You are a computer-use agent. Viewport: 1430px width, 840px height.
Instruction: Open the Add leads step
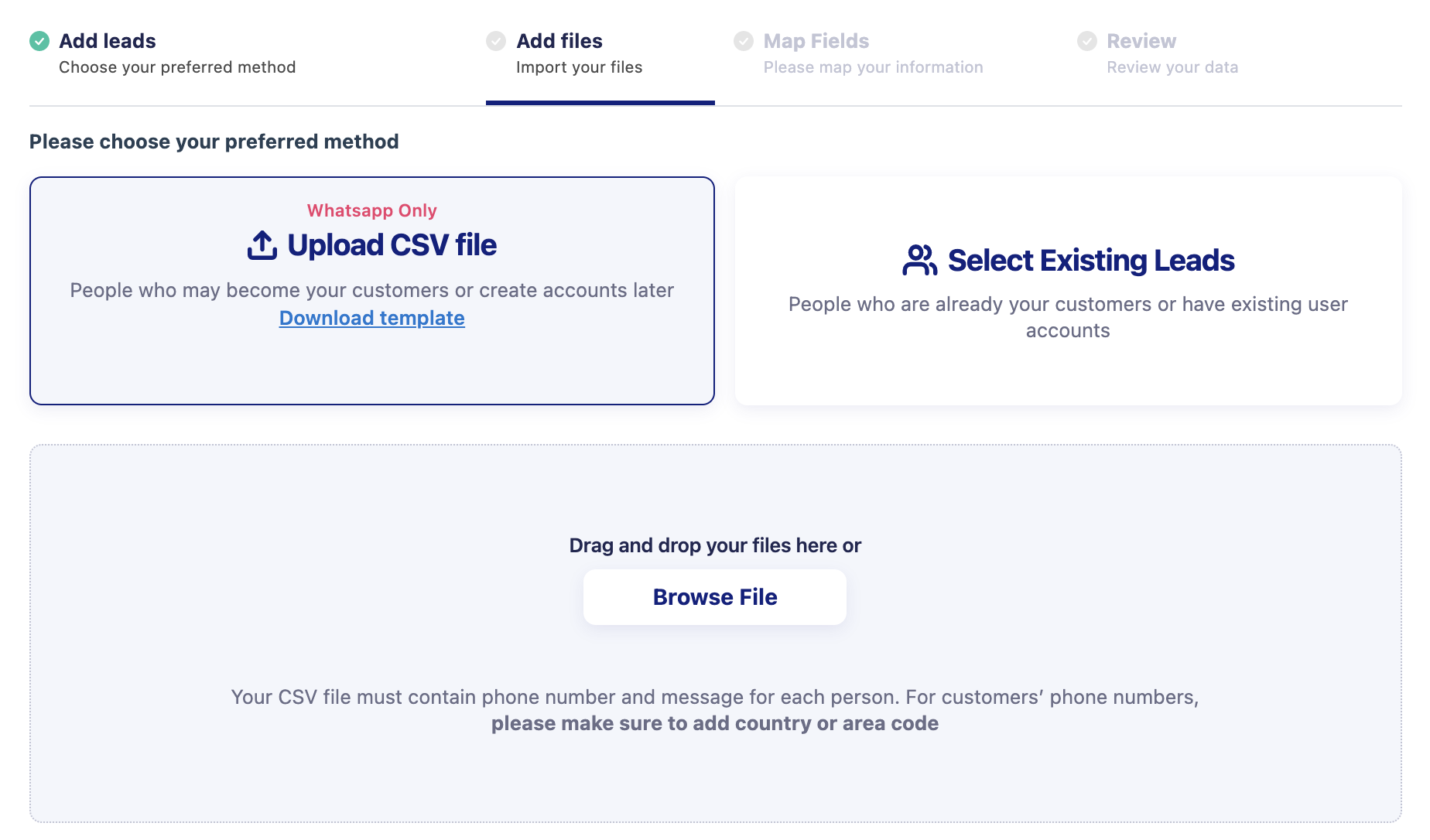162,53
